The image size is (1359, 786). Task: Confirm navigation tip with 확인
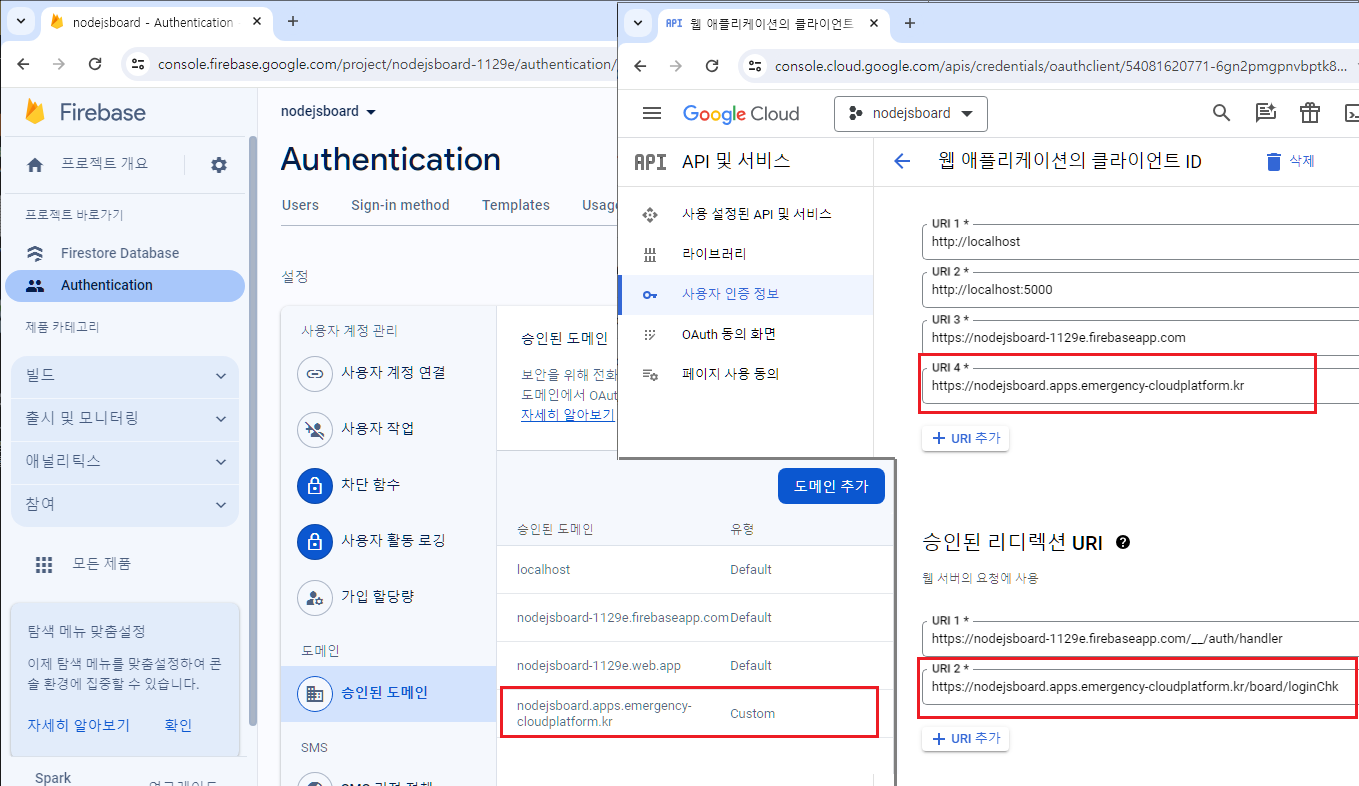(178, 725)
